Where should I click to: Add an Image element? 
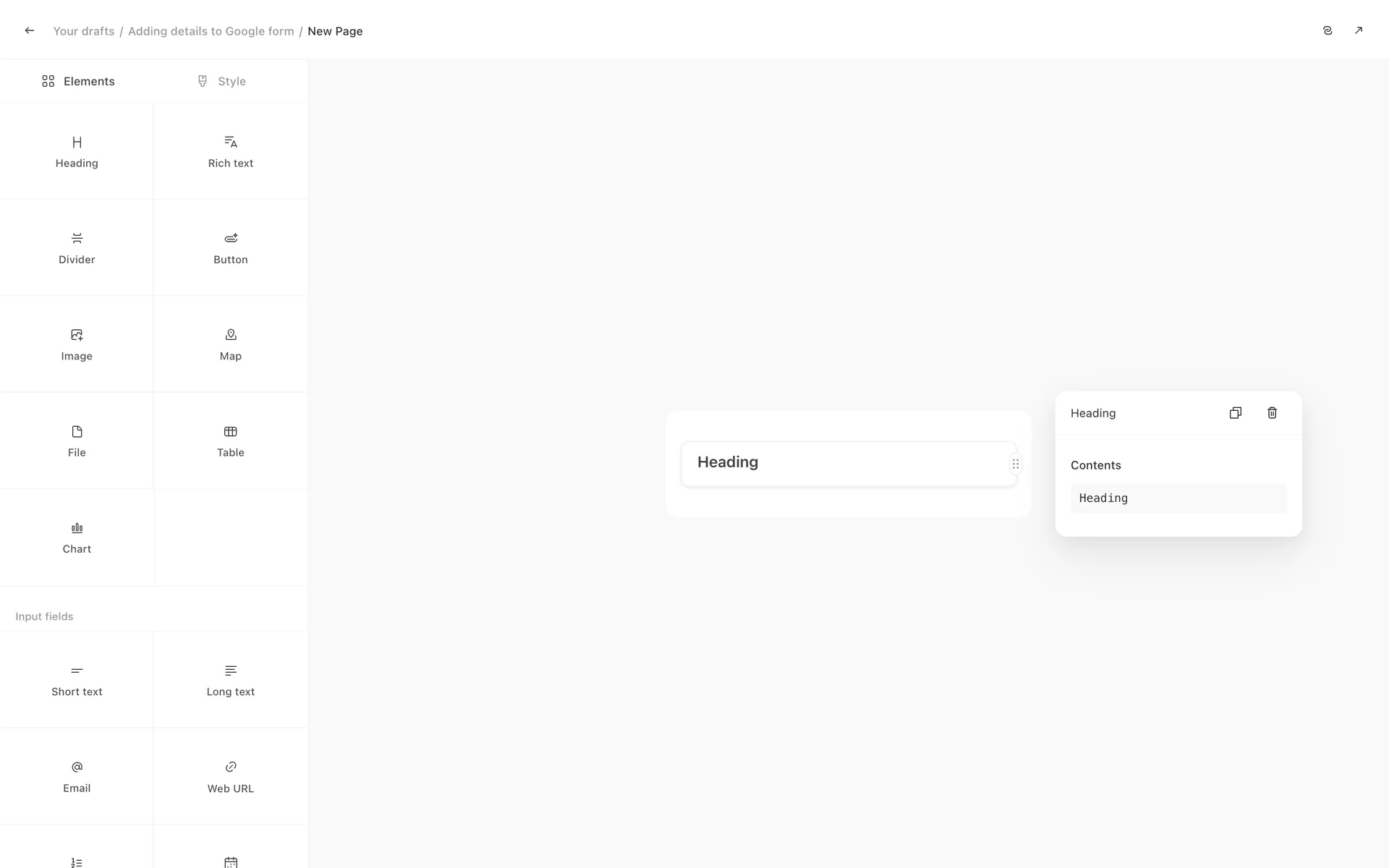point(77,344)
